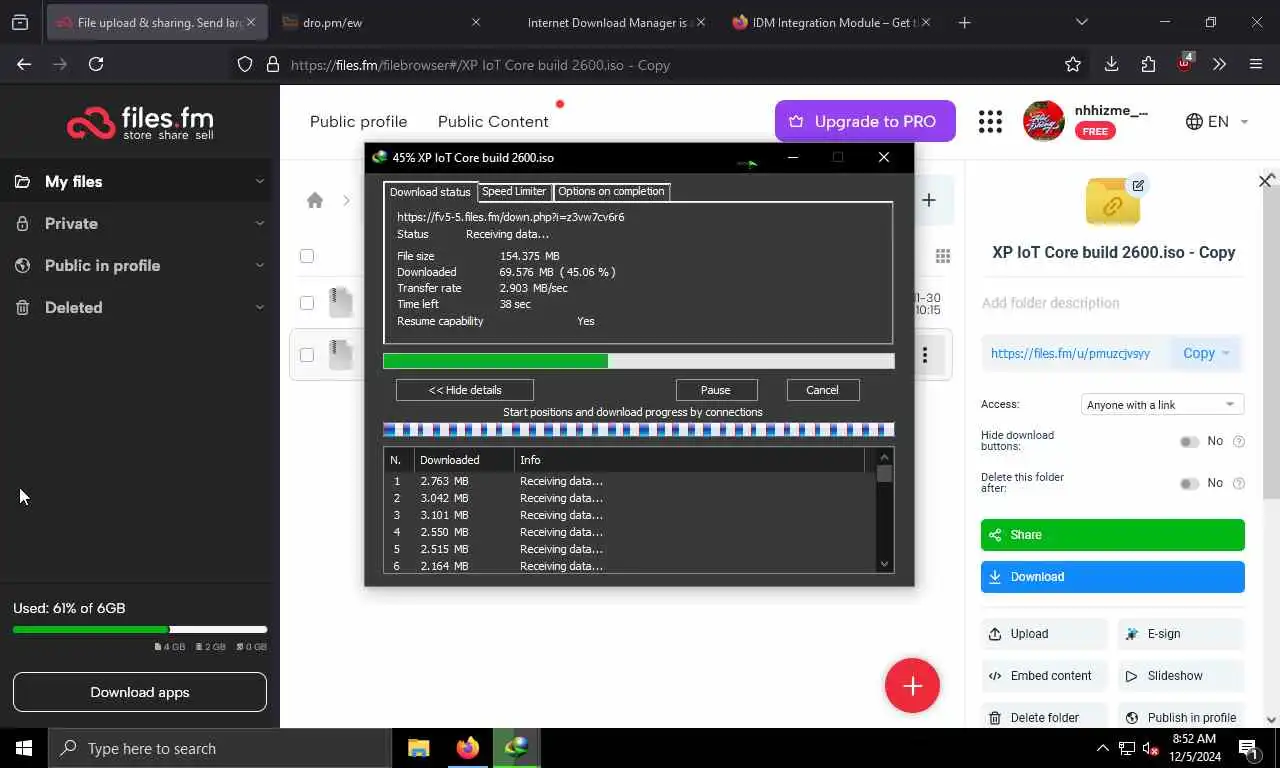Switch to Options on completion tab
This screenshot has height=768, width=1280.
tap(611, 191)
